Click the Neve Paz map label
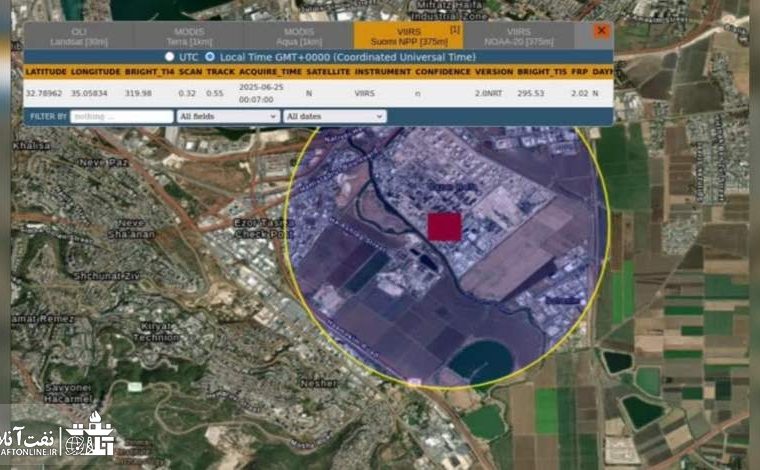The height and width of the screenshot is (470, 760). [x=103, y=163]
